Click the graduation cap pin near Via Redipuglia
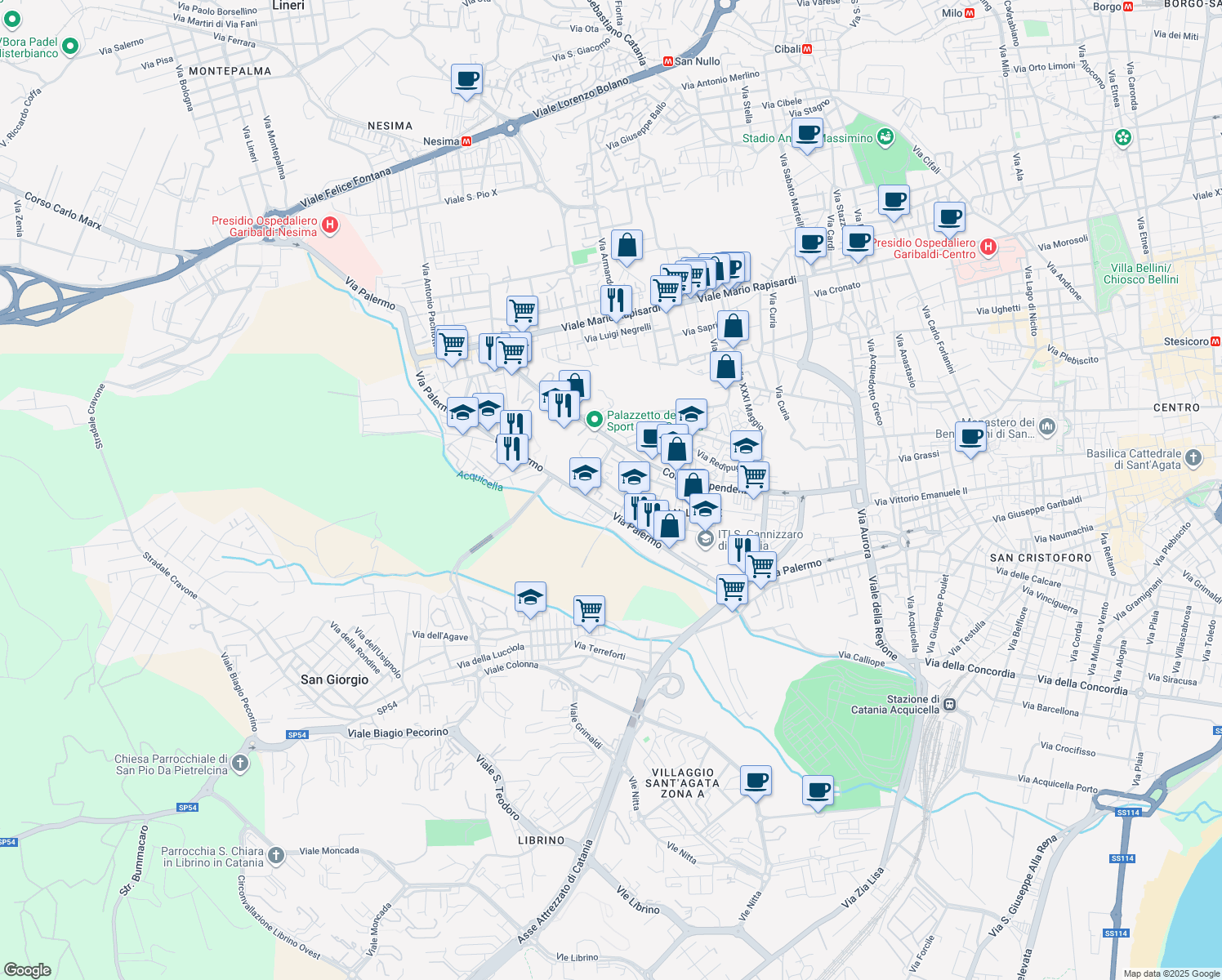Image resolution: width=1222 pixels, height=980 pixels. 744,446
